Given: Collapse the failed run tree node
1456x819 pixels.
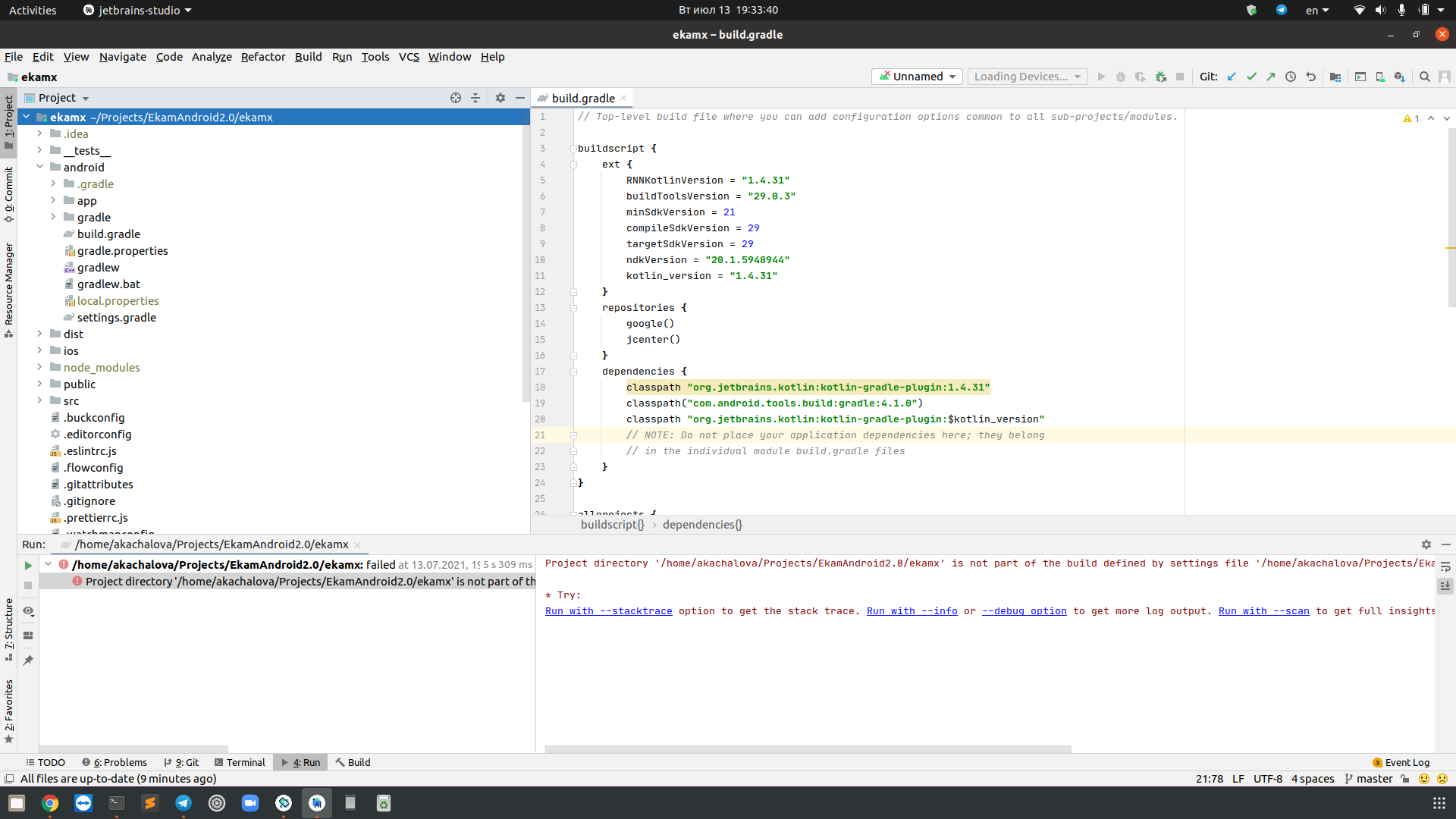Looking at the screenshot, I should tap(49, 564).
